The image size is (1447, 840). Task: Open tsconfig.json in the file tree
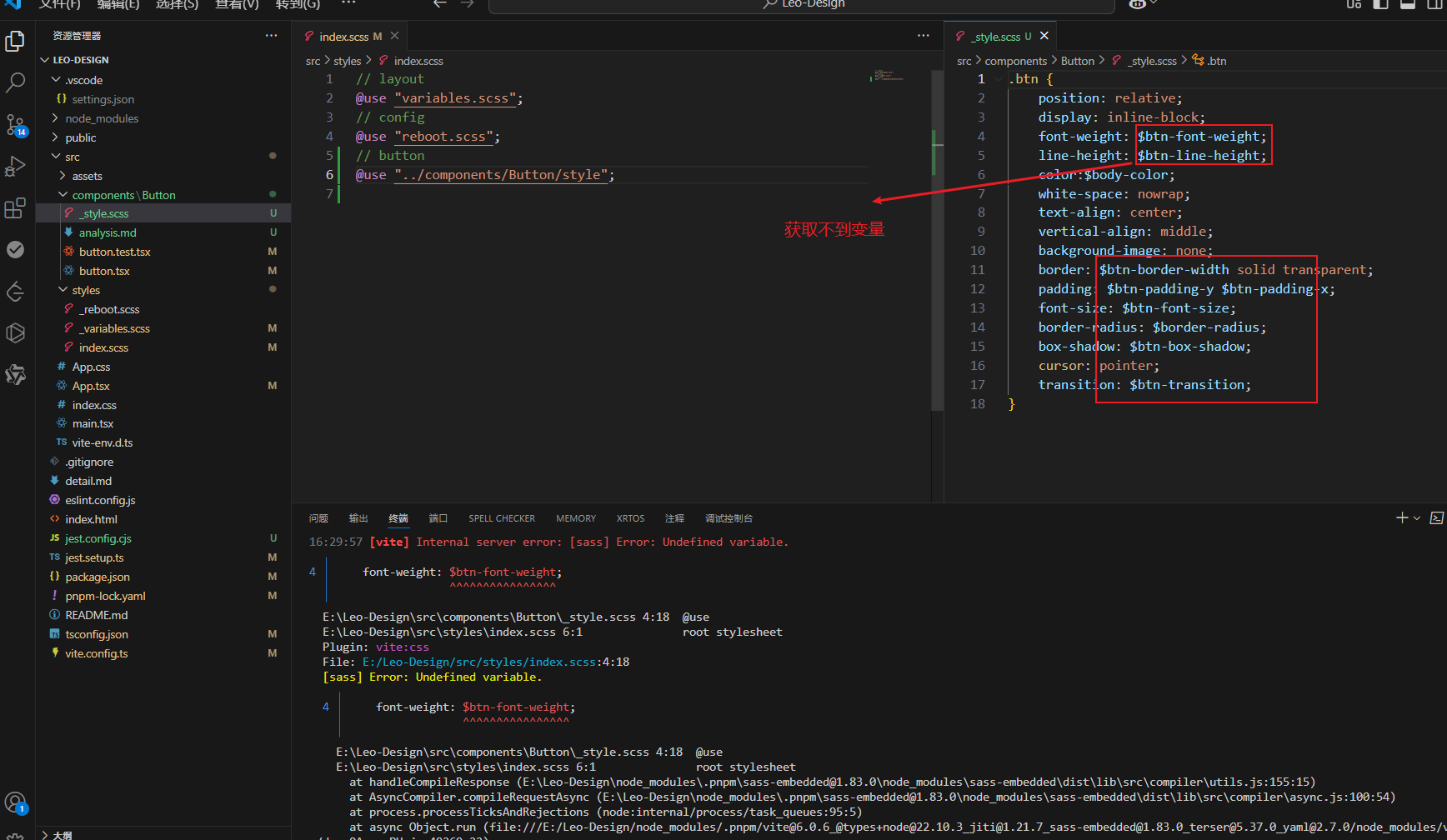tap(97, 634)
